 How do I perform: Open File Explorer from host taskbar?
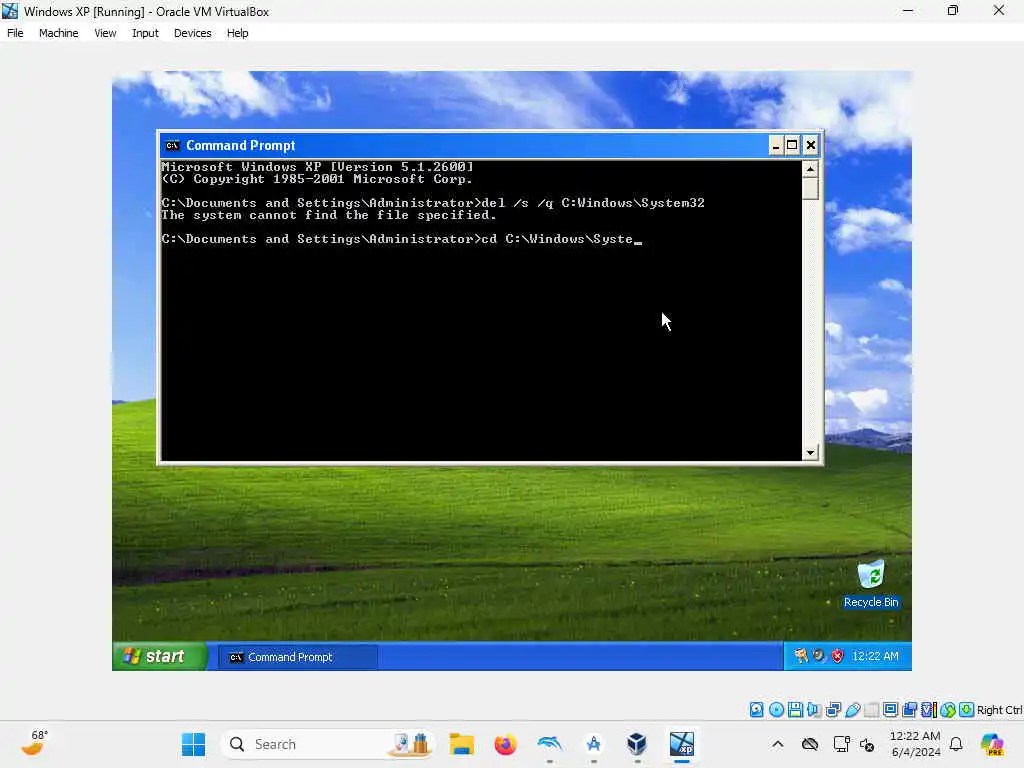tap(462, 744)
